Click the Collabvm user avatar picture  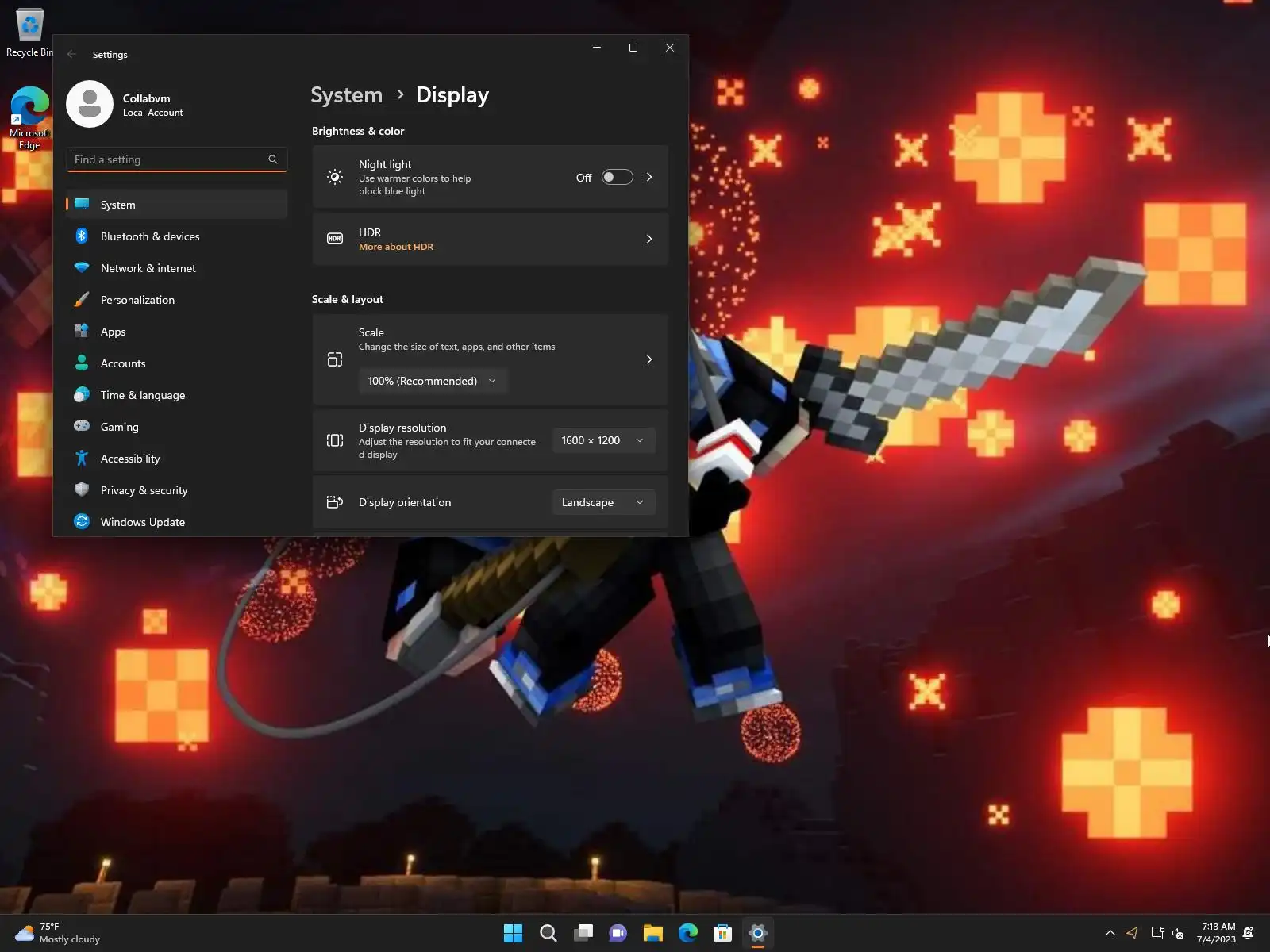click(90, 104)
